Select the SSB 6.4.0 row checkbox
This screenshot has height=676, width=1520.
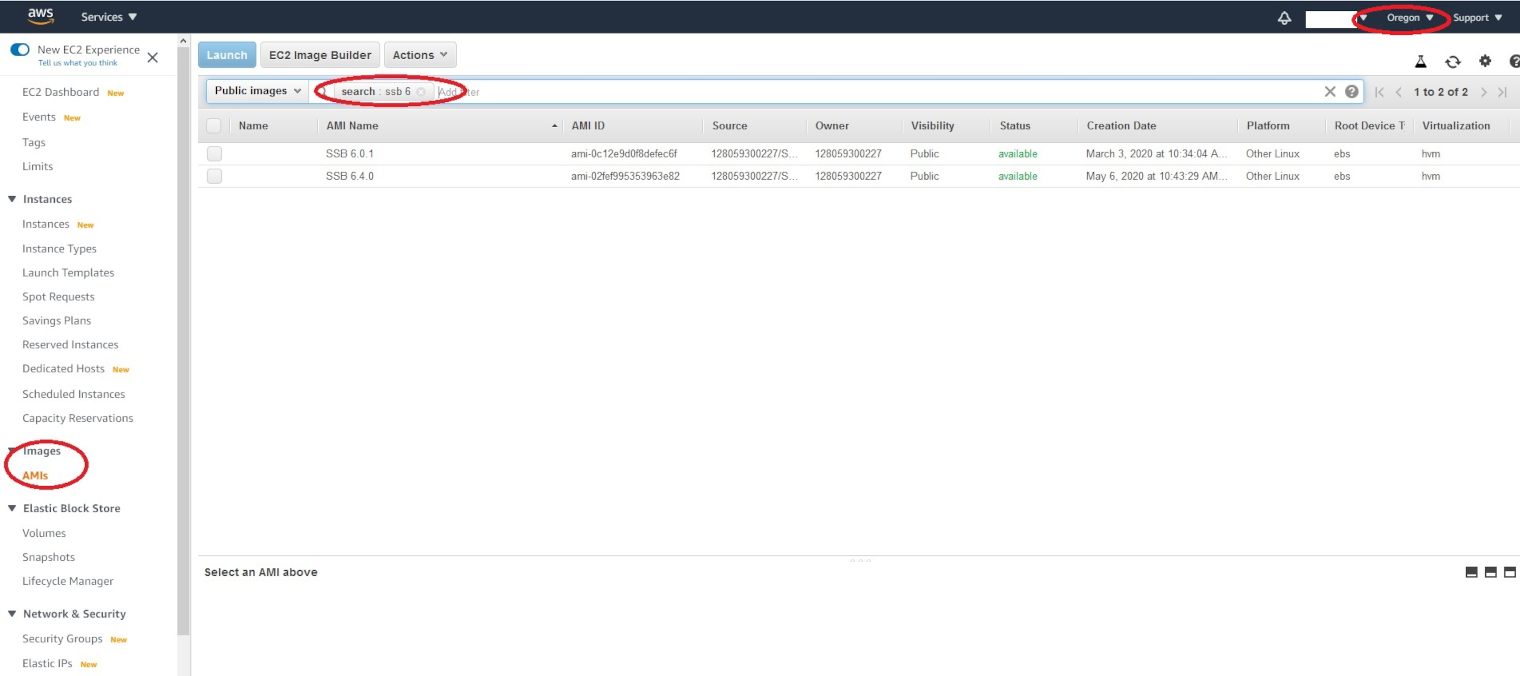point(214,176)
